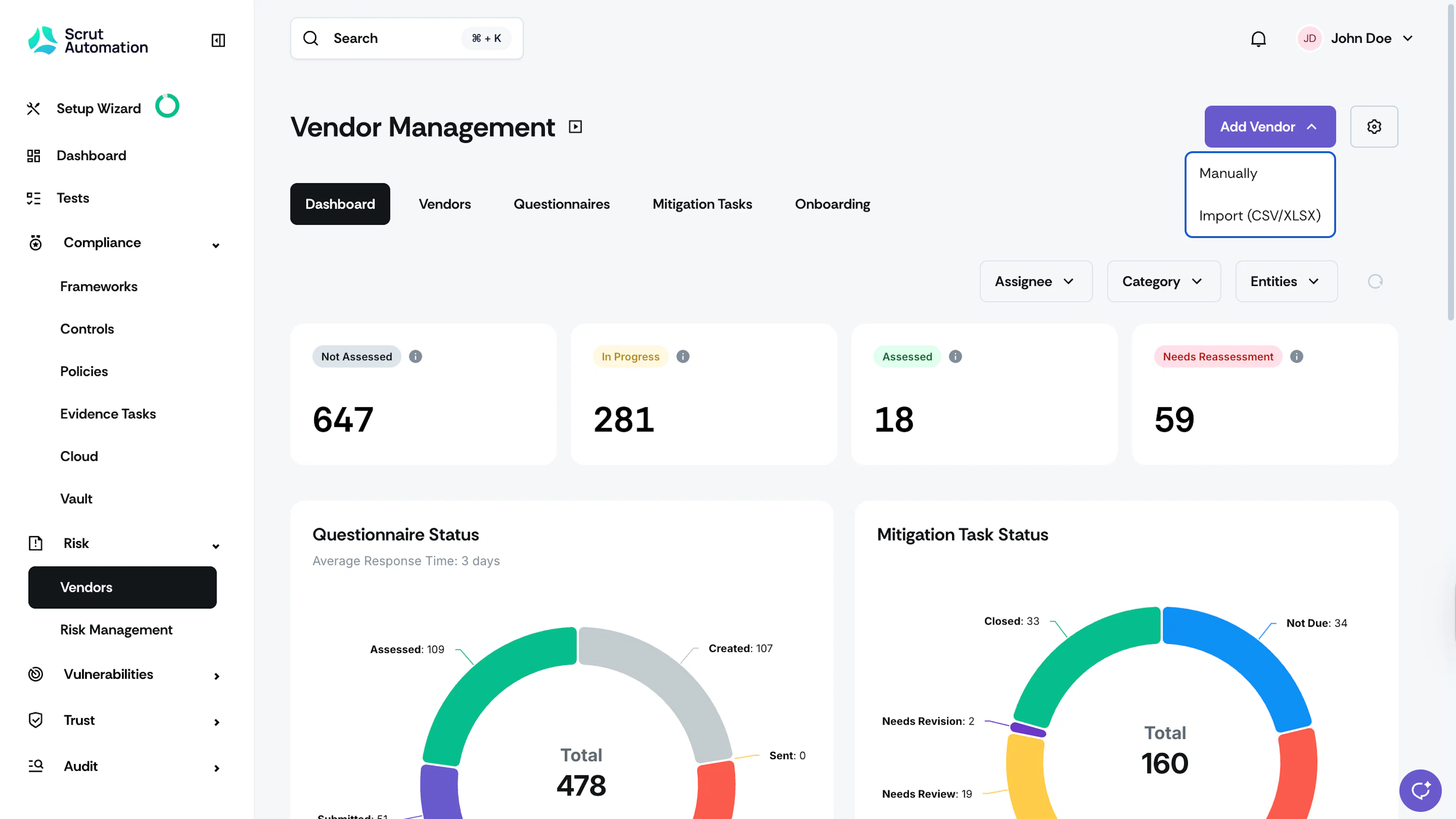The height and width of the screenshot is (819, 1456).
Task: Go to Risk Management in sidebar
Action: [116, 630]
